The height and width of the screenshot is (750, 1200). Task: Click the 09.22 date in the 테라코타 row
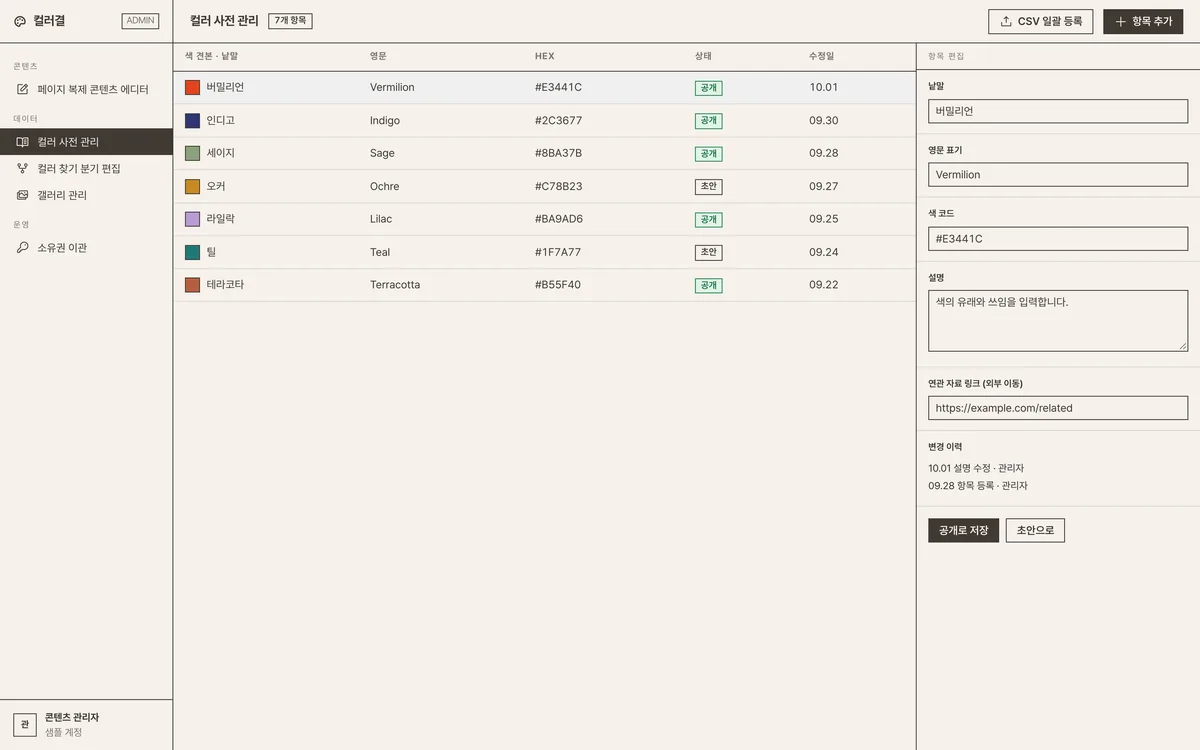[824, 285]
